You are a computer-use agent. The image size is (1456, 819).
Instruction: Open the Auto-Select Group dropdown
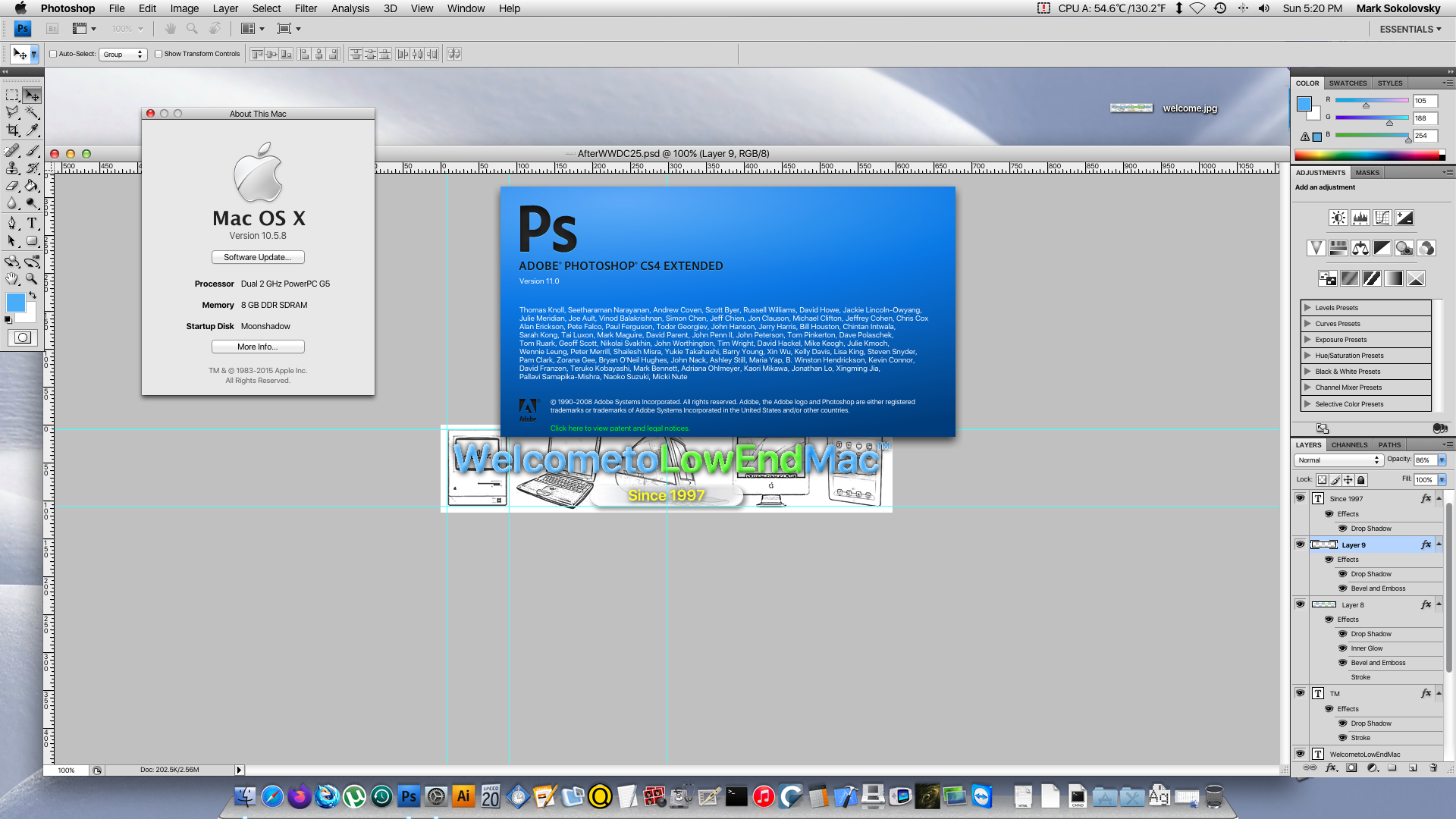coord(123,55)
